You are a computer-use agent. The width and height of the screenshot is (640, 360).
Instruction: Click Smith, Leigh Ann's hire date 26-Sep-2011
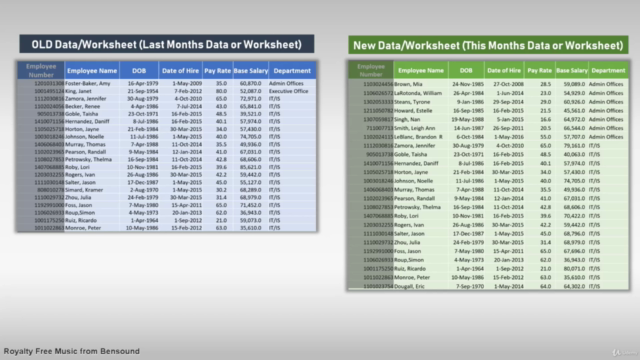tap(508, 128)
